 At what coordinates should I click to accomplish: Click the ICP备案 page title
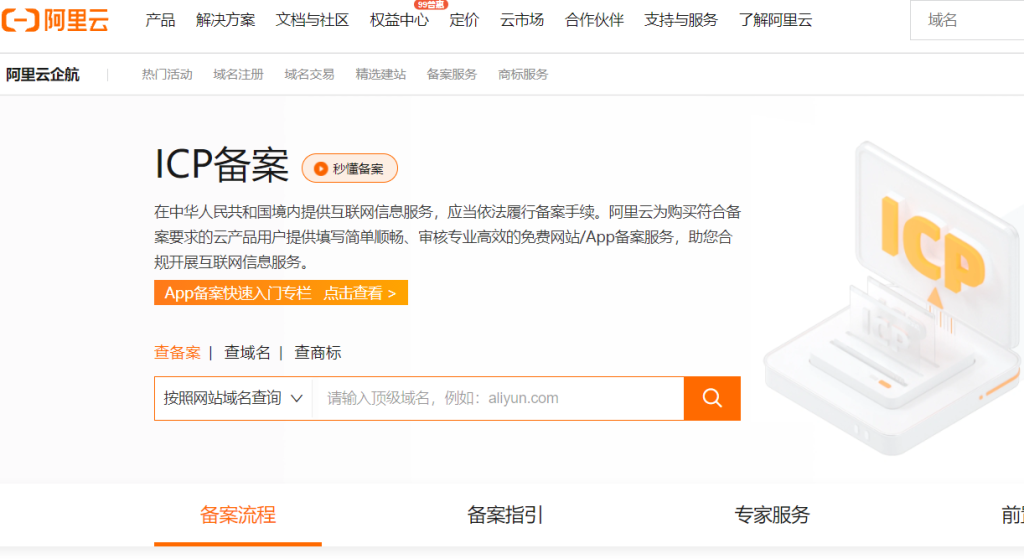coord(221,165)
